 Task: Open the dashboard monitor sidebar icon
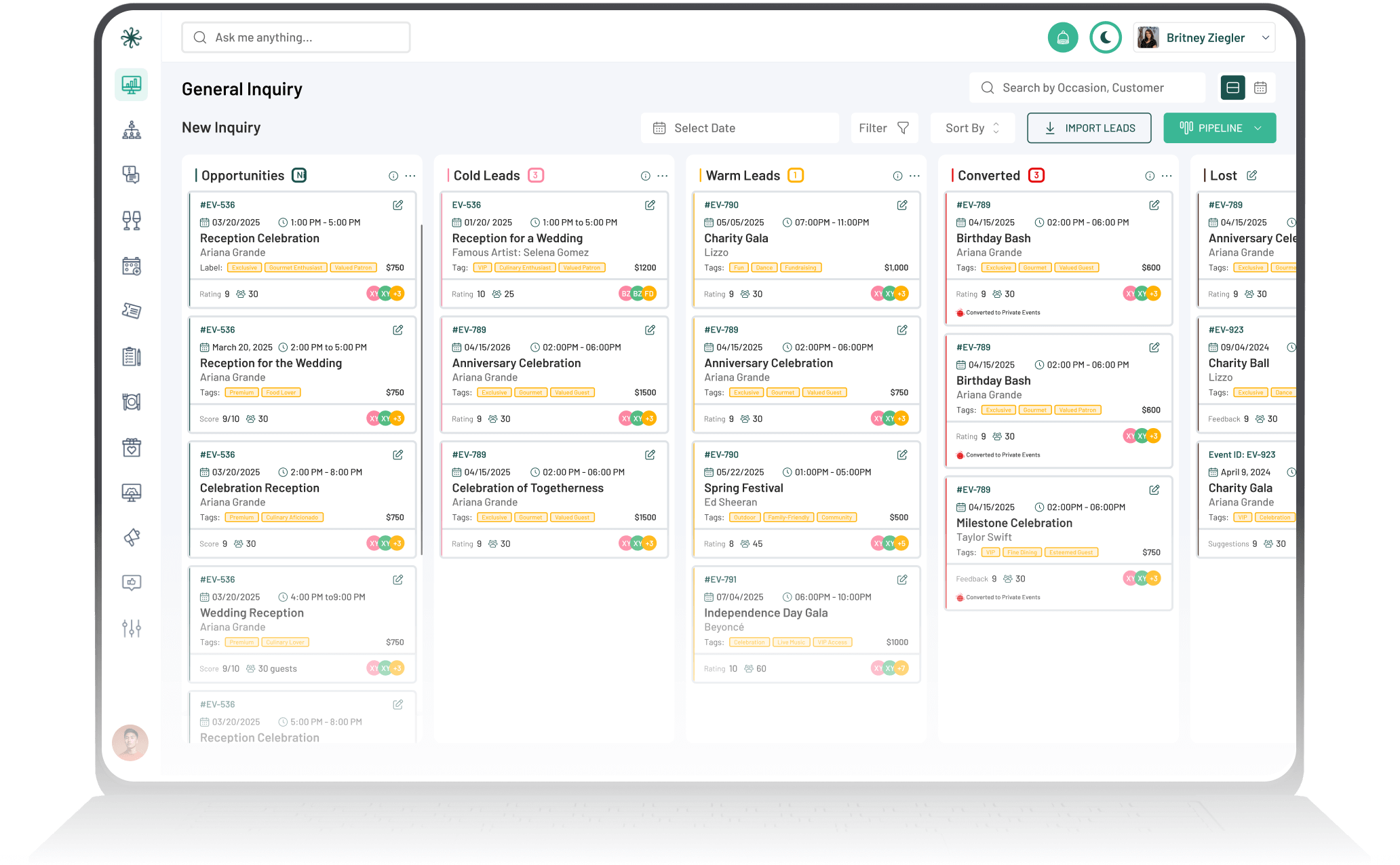pos(132,85)
